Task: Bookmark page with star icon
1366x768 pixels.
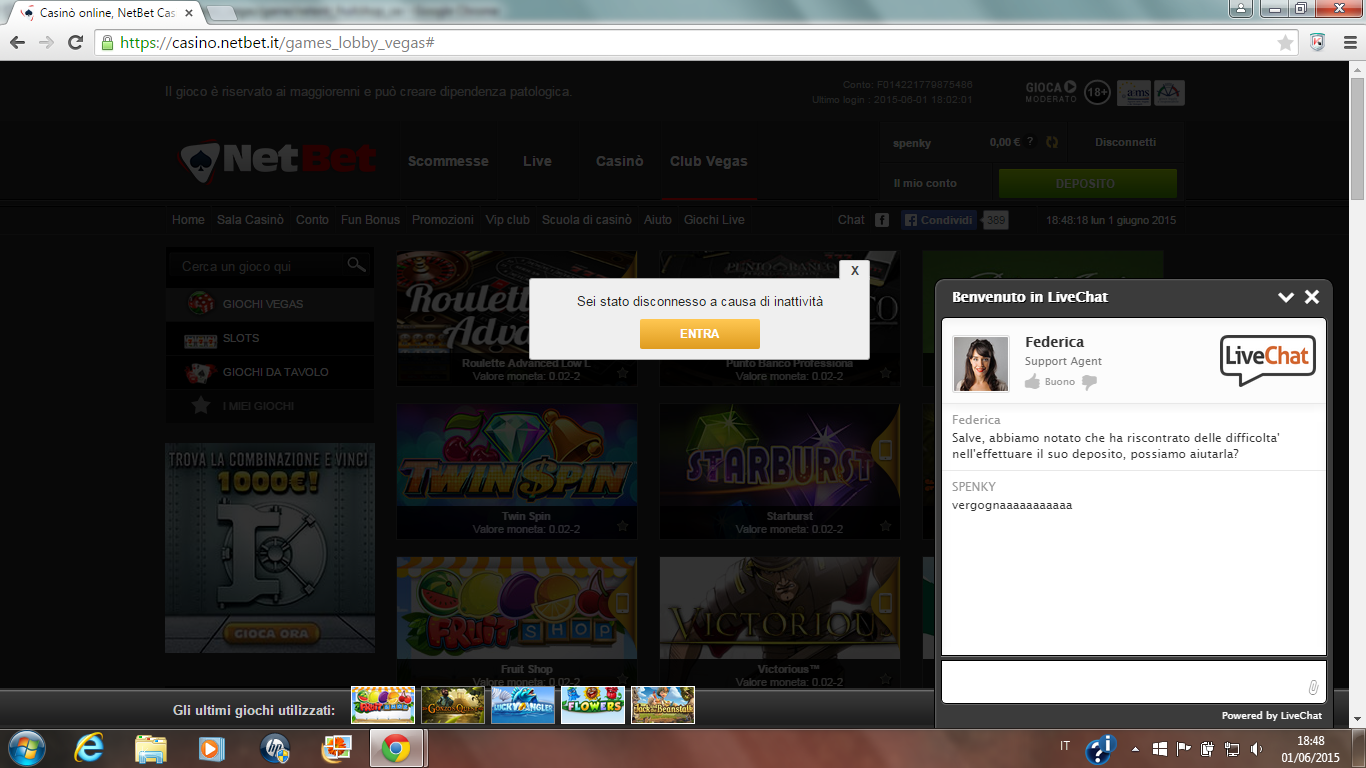Action: 1285,43
